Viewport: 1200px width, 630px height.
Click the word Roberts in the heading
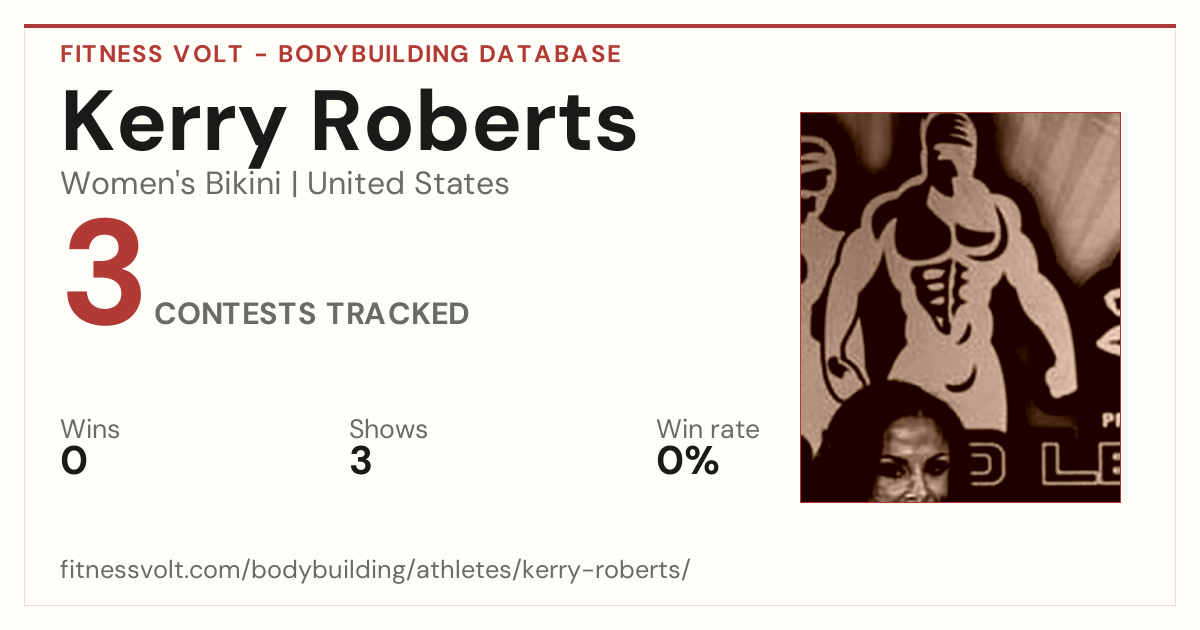(x=475, y=122)
